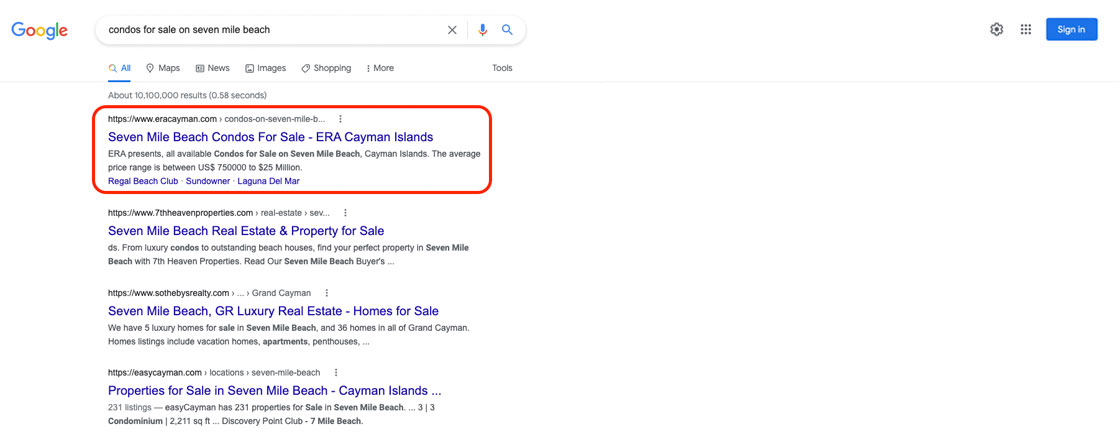This screenshot has width=1120, height=434.
Task: Open settings gear icon
Action: [996, 29]
